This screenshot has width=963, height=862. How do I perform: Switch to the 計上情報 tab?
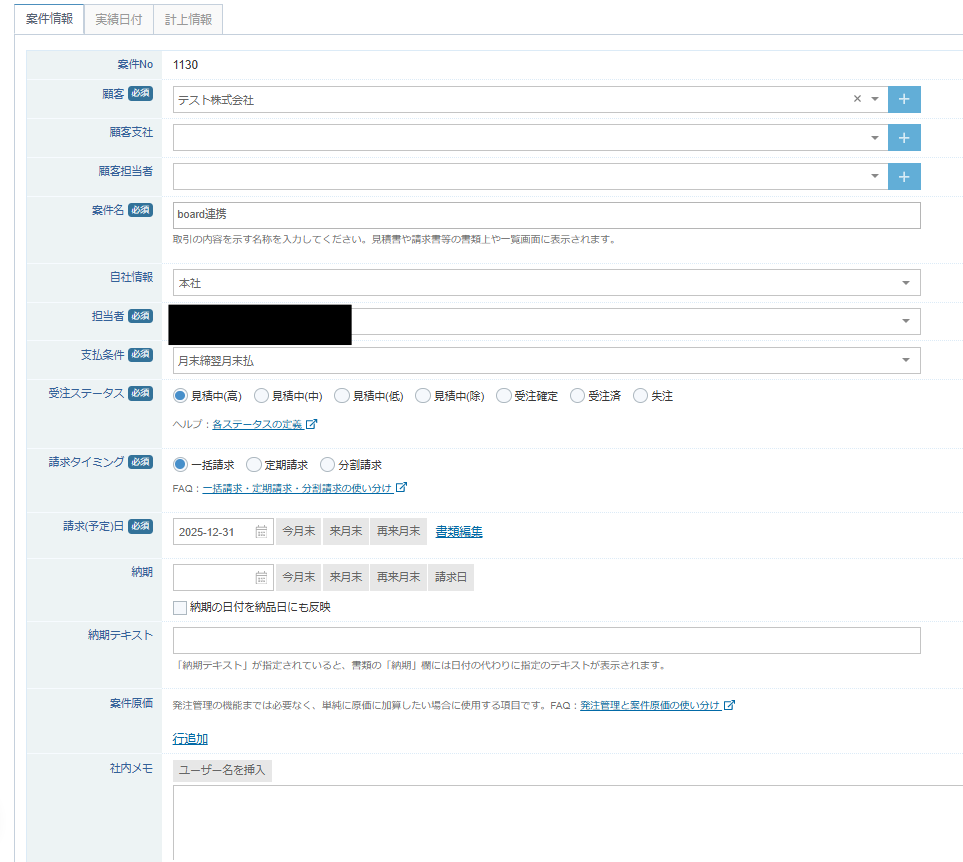tap(188, 20)
